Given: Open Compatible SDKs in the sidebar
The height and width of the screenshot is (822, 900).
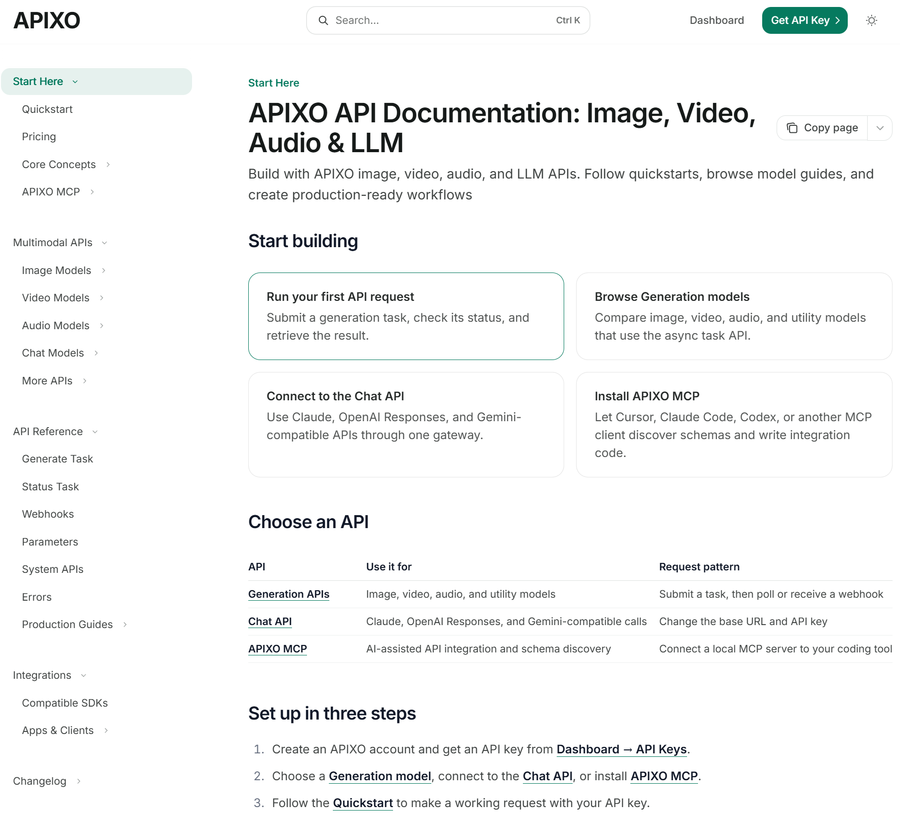Looking at the screenshot, I should (x=65, y=703).
